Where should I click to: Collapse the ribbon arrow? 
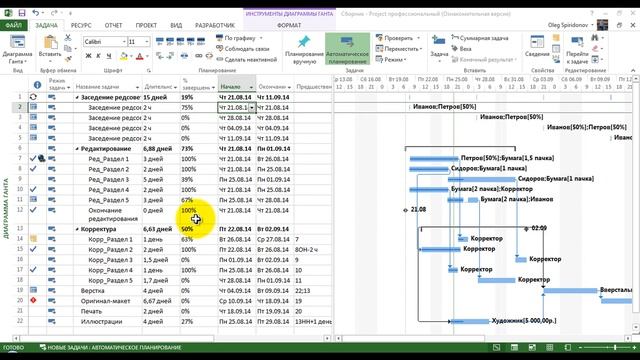pos(633,70)
